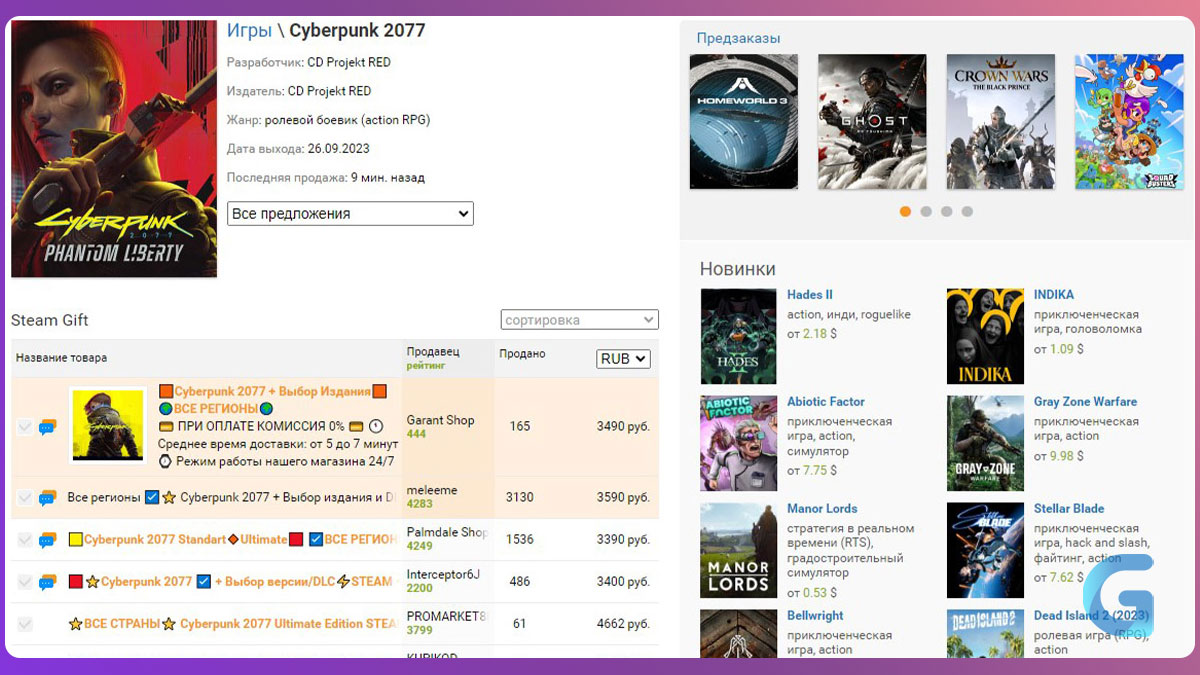Open the chat icon in the Interceptor6J row
The image size is (1200, 675).
coord(47,582)
